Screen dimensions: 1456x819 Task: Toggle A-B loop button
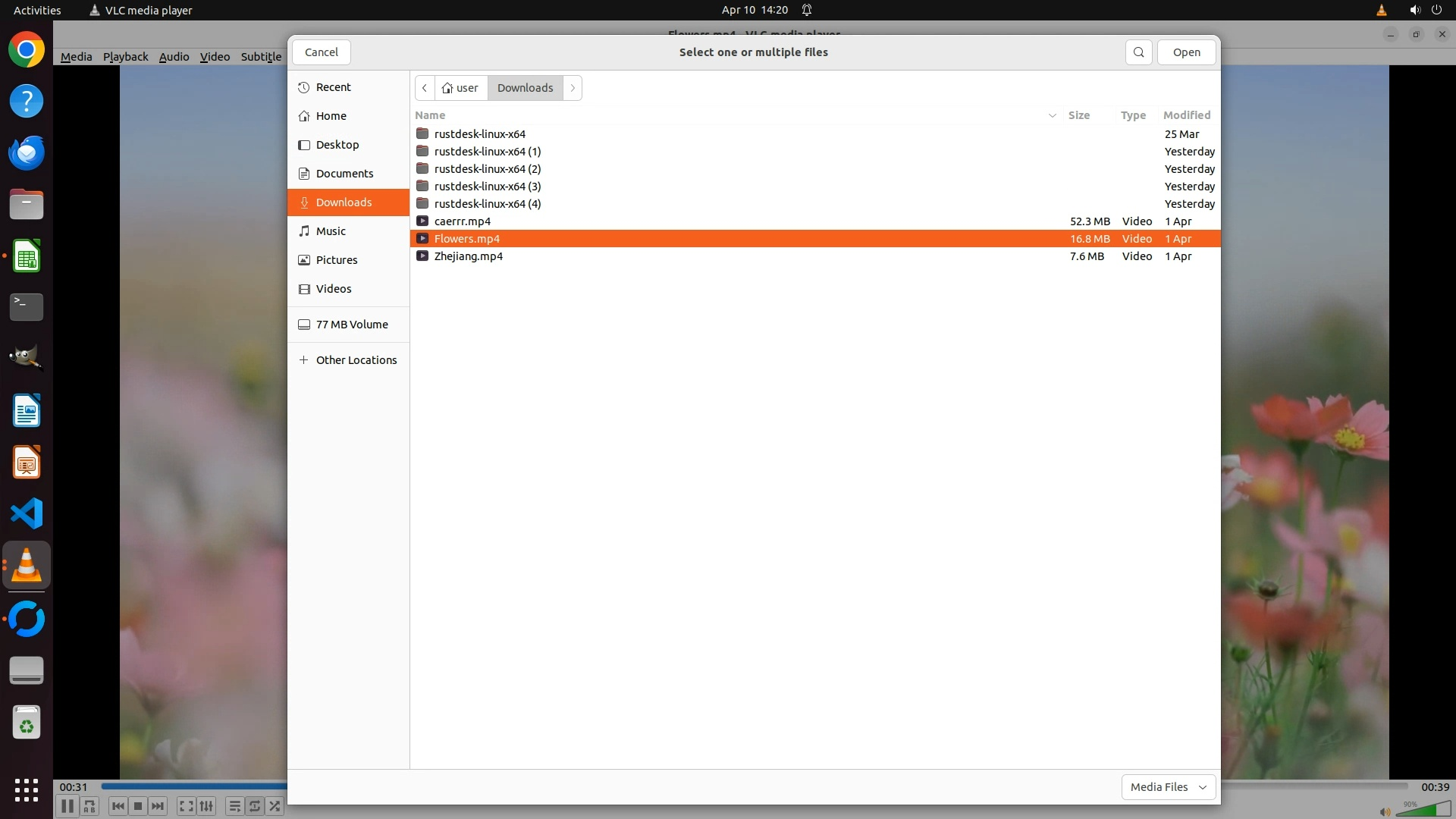[89, 806]
